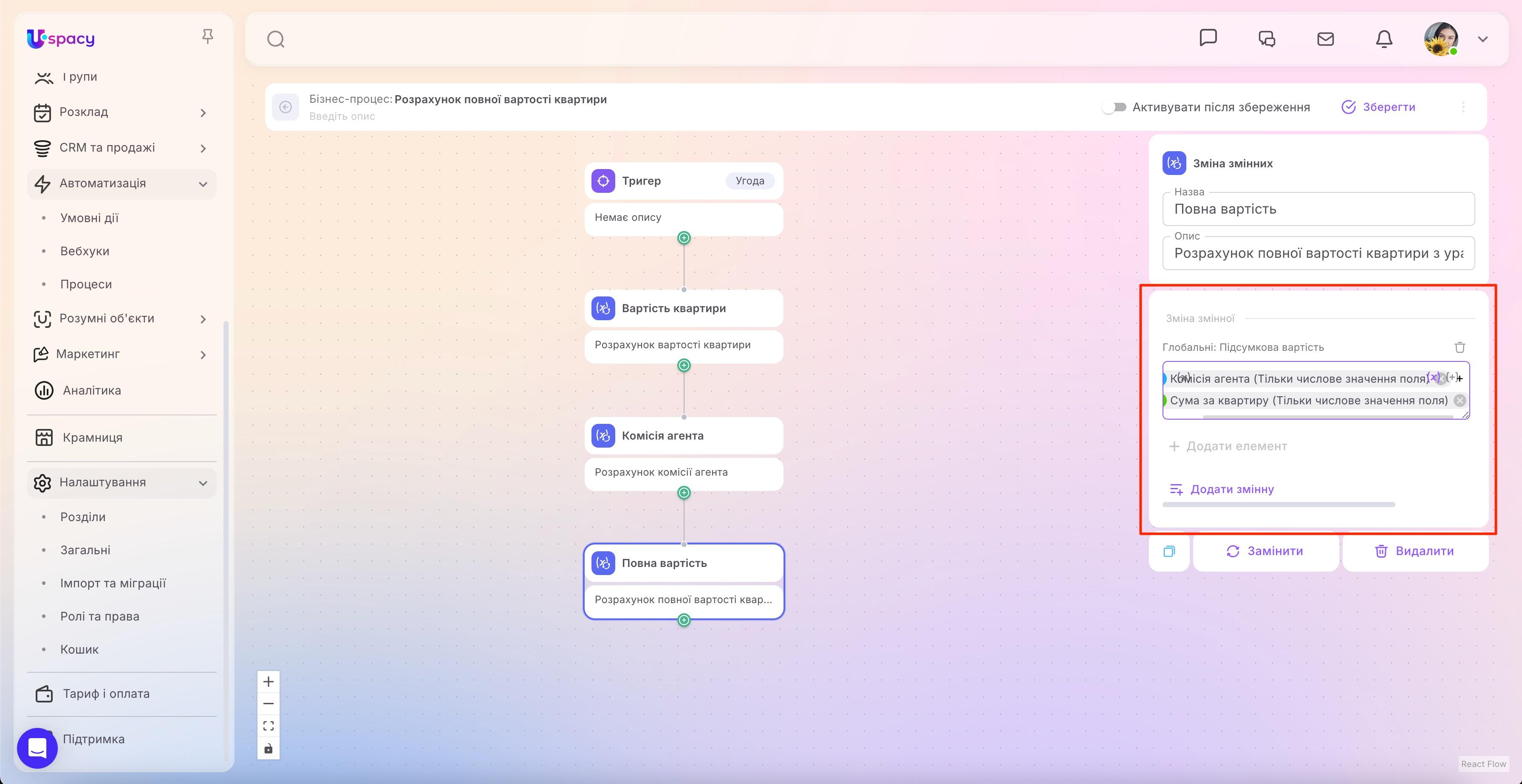Open the mail envelope icon
The image size is (1522, 784).
tap(1325, 39)
